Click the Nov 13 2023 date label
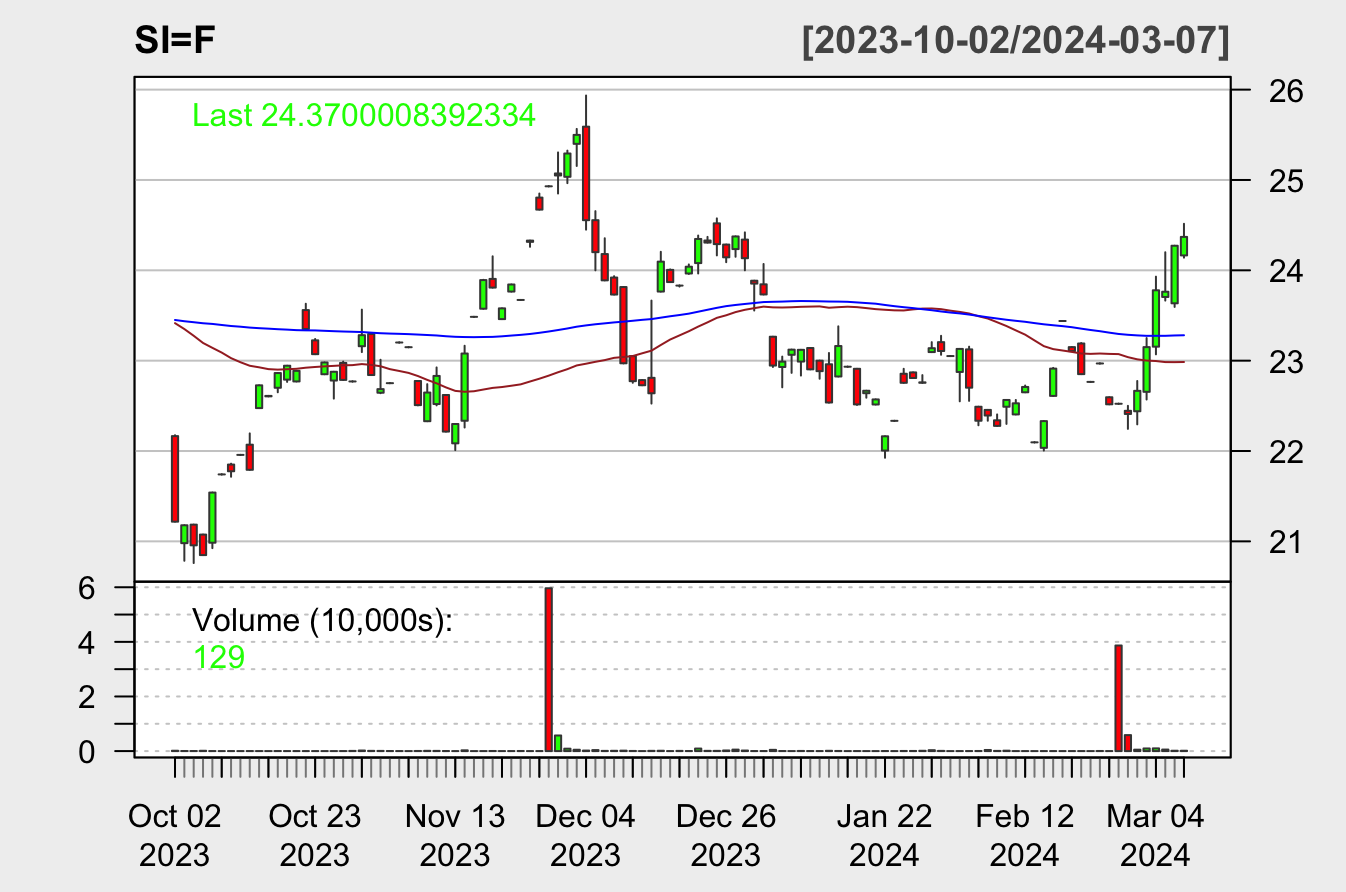The height and width of the screenshot is (892, 1346). coord(455,836)
